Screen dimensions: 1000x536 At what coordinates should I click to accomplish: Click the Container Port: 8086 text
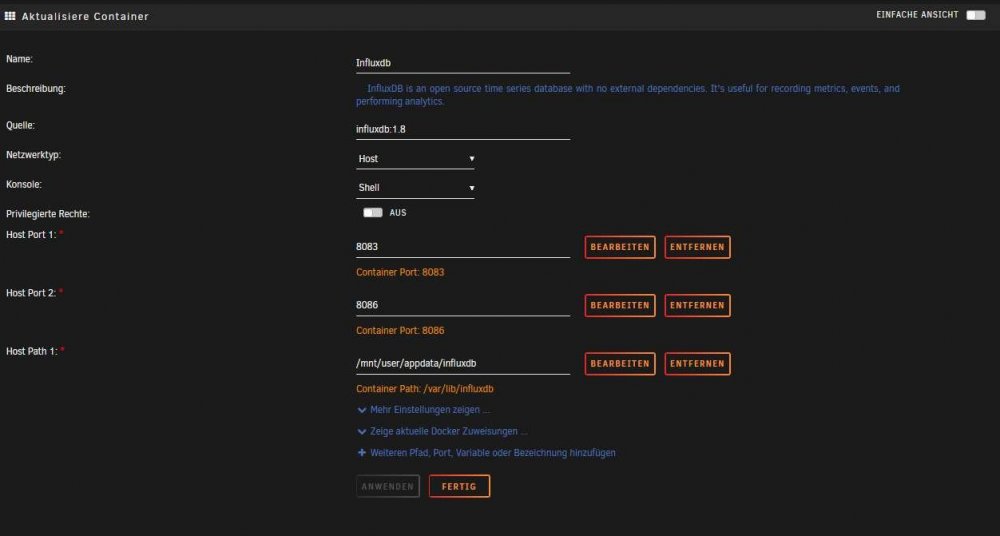[400, 331]
